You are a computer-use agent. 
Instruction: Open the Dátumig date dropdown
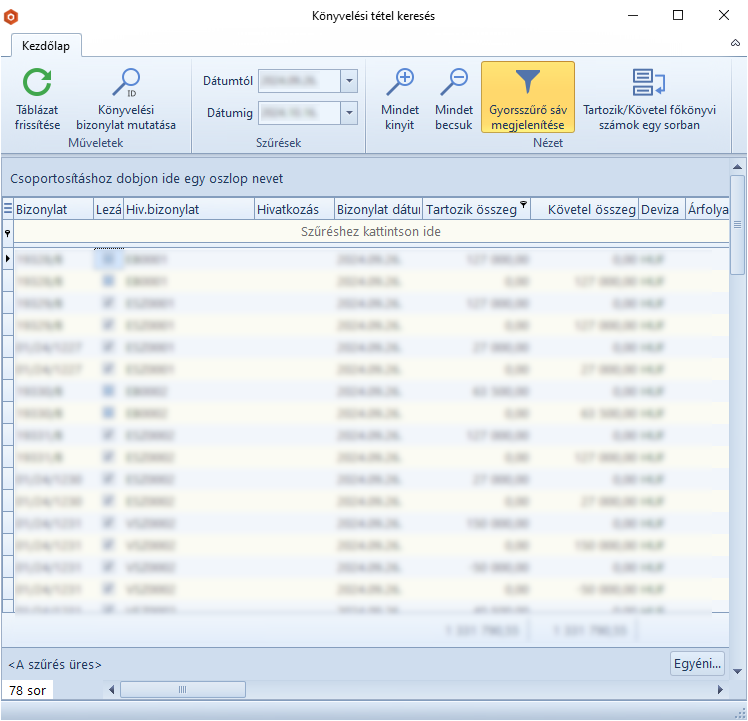click(x=348, y=113)
